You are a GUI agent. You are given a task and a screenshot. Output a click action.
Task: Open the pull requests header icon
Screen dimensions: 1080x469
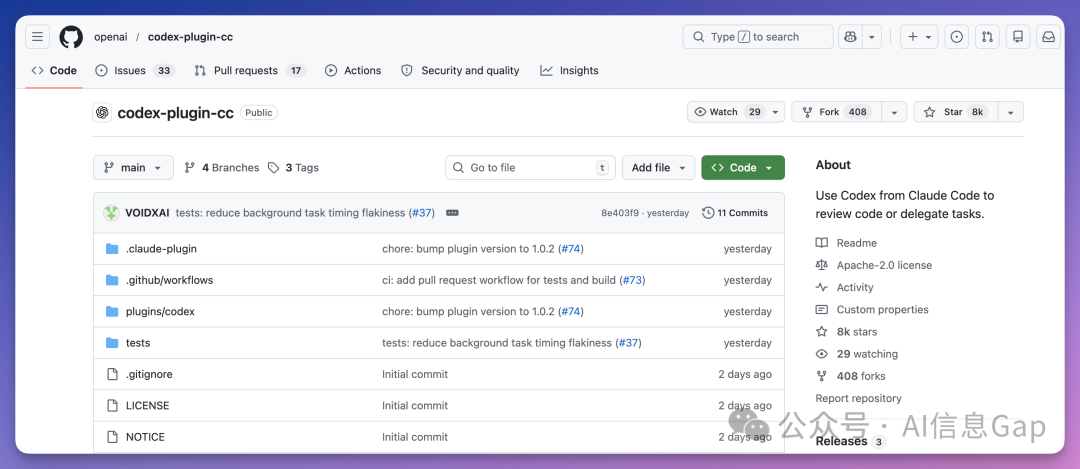[x=987, y=37]
